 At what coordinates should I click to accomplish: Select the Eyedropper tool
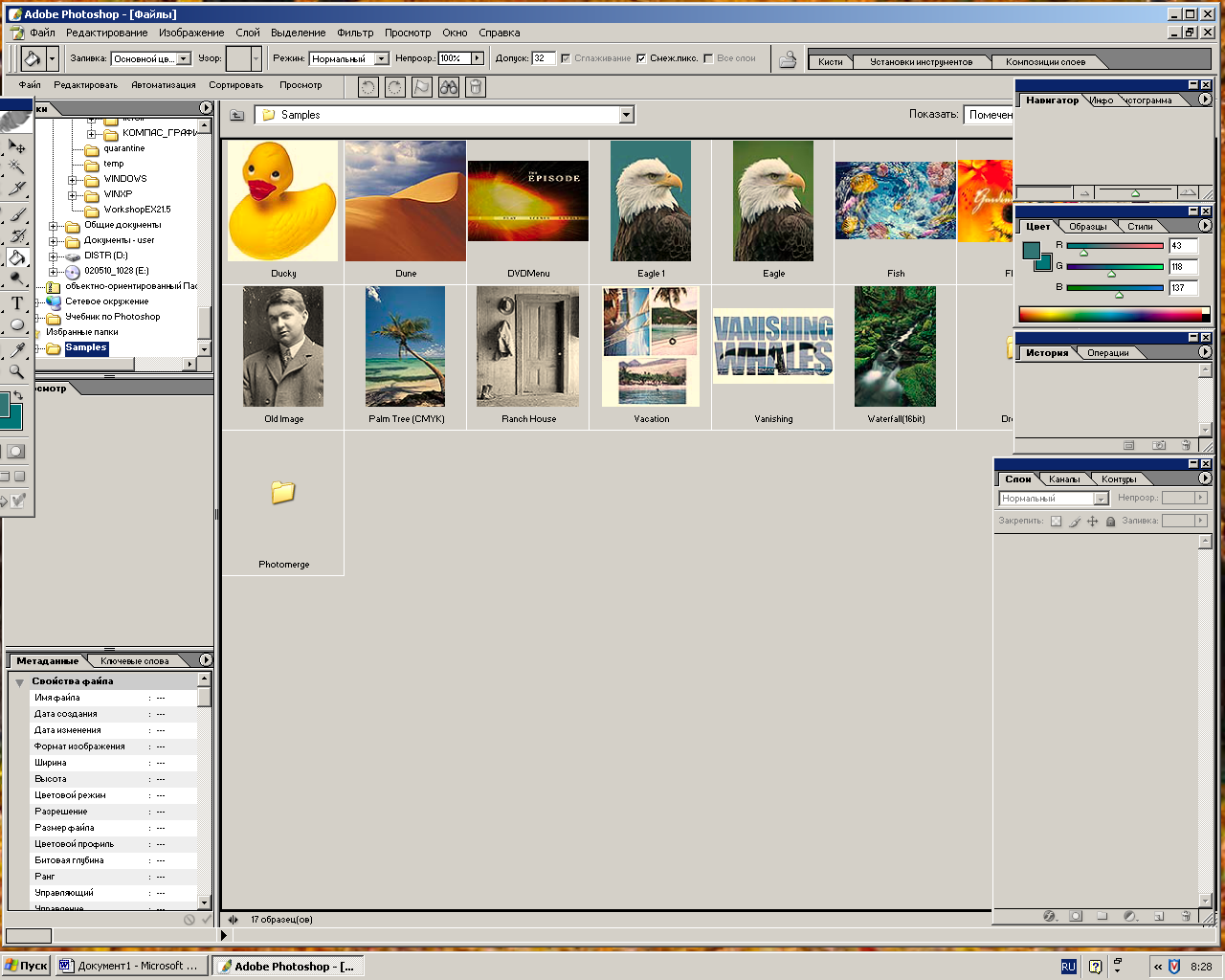tap(16, 349)
